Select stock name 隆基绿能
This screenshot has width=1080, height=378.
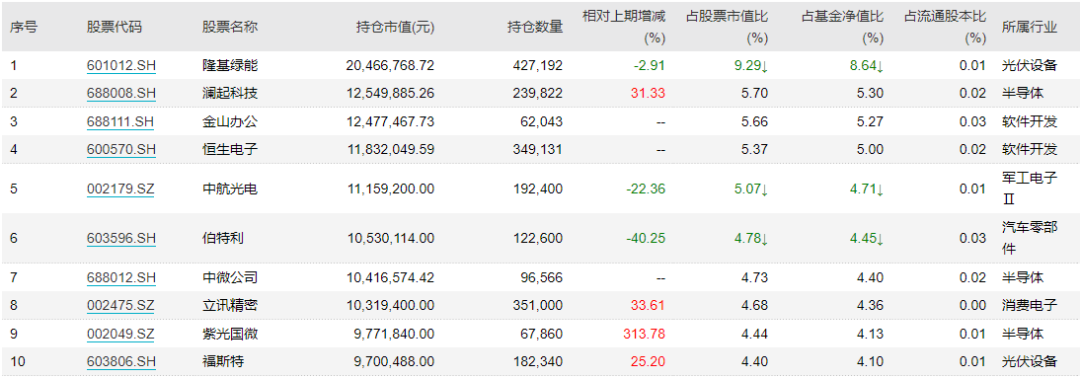pyautogui.click(x=229, y=66)
